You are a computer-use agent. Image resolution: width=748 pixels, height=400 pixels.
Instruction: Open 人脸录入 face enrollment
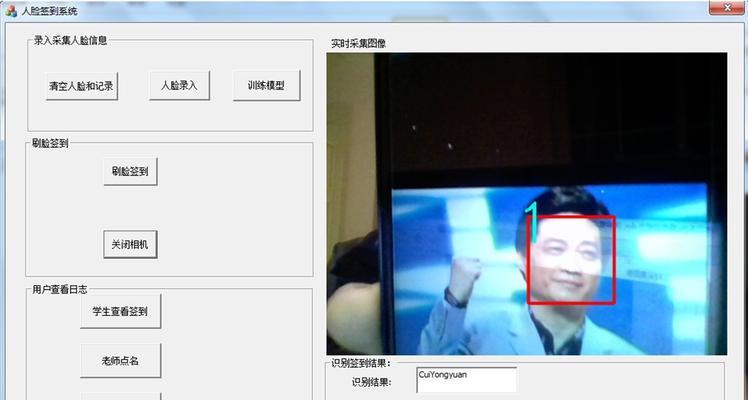coord(179,86)
